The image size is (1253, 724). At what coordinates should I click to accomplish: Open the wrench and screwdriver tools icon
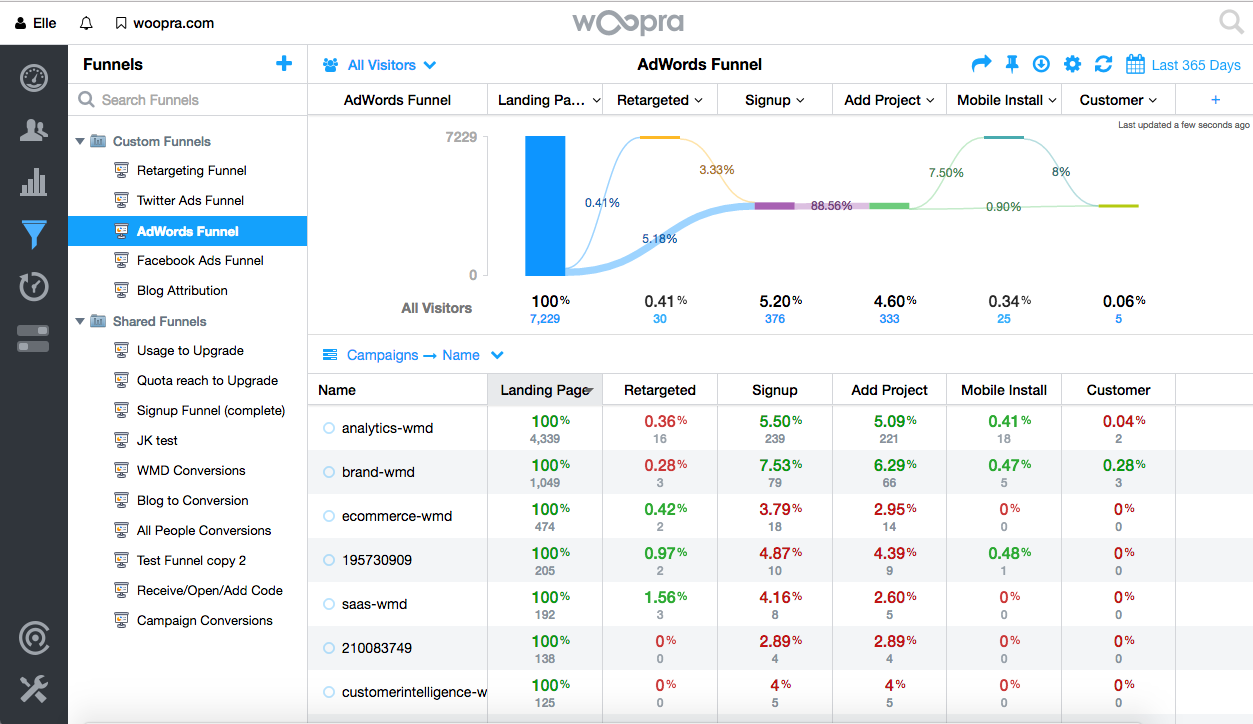pyautogui.click(x=34, y=689)
